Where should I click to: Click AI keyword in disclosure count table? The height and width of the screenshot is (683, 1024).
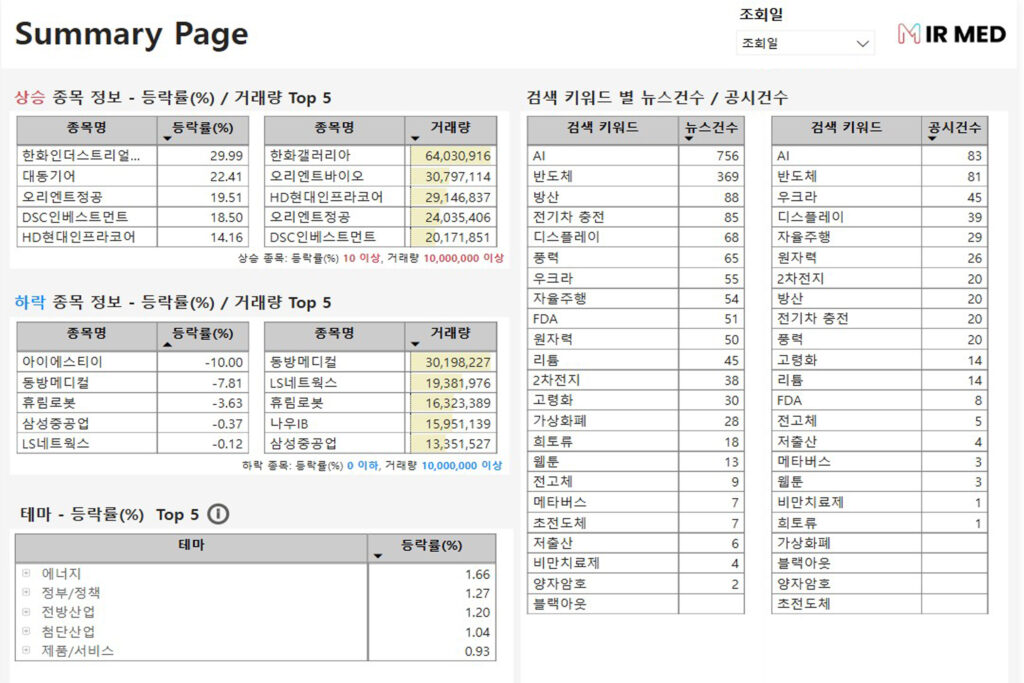click(x=783, y=156)
